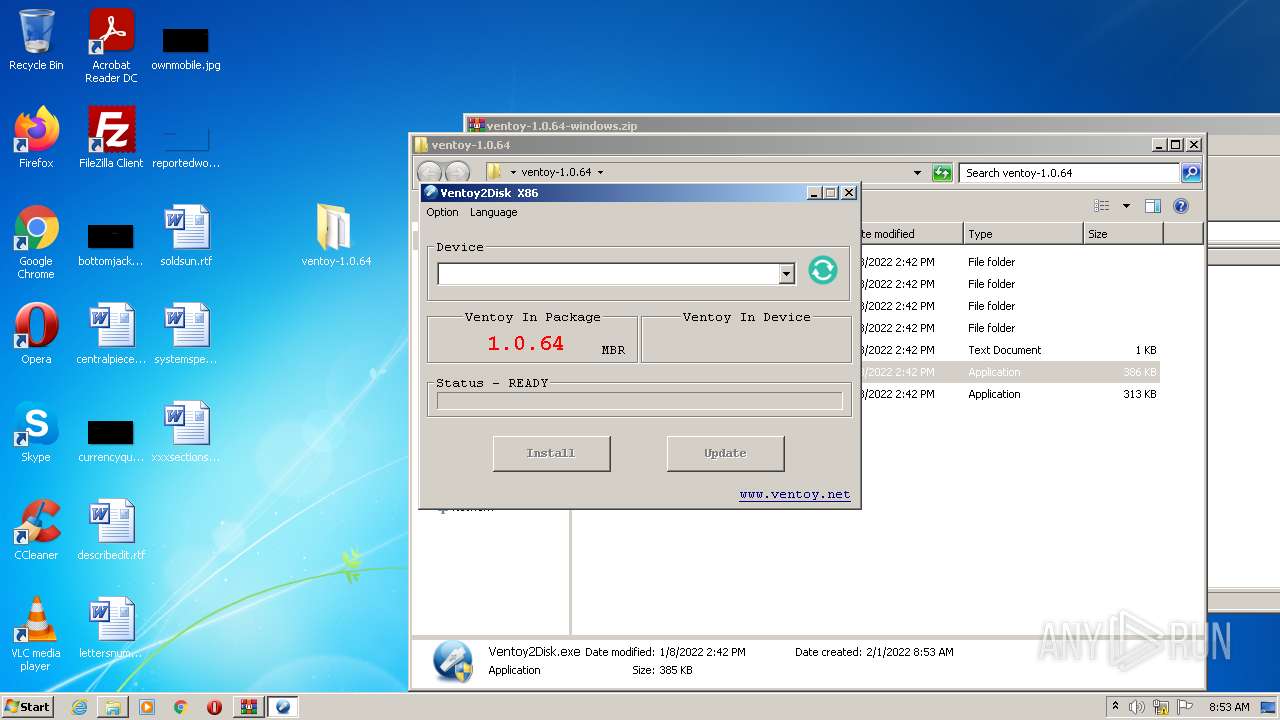Select the describedit.rtf desktop file

111,530
